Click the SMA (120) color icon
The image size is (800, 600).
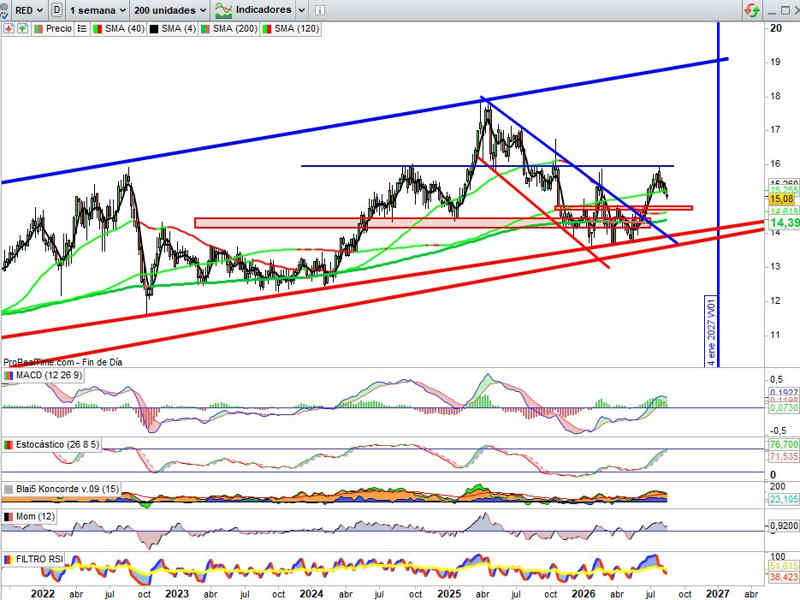[266, 29]
